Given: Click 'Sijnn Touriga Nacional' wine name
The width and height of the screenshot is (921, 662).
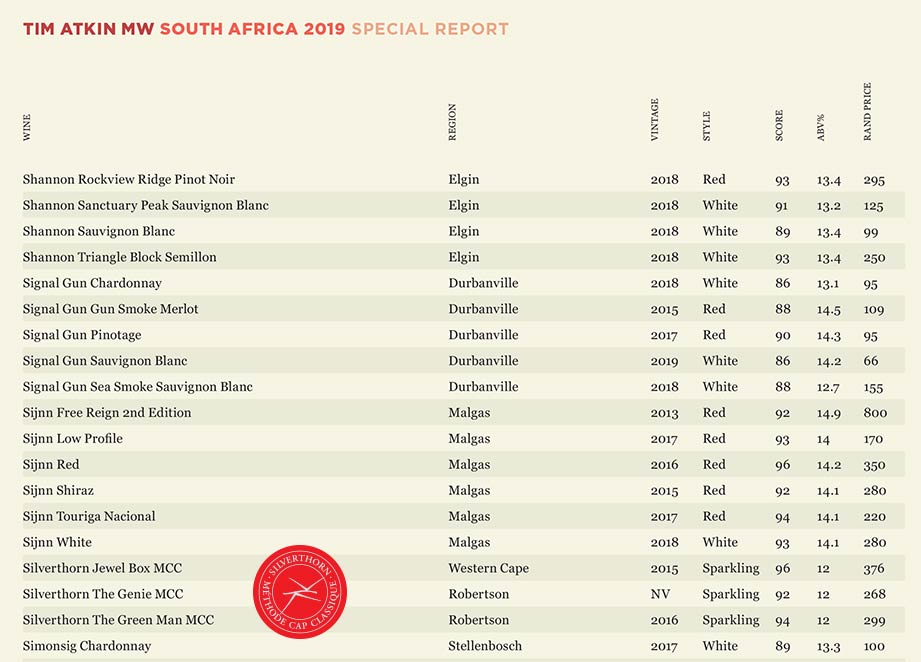Looking at the screenshot, I should coord(89,516).
